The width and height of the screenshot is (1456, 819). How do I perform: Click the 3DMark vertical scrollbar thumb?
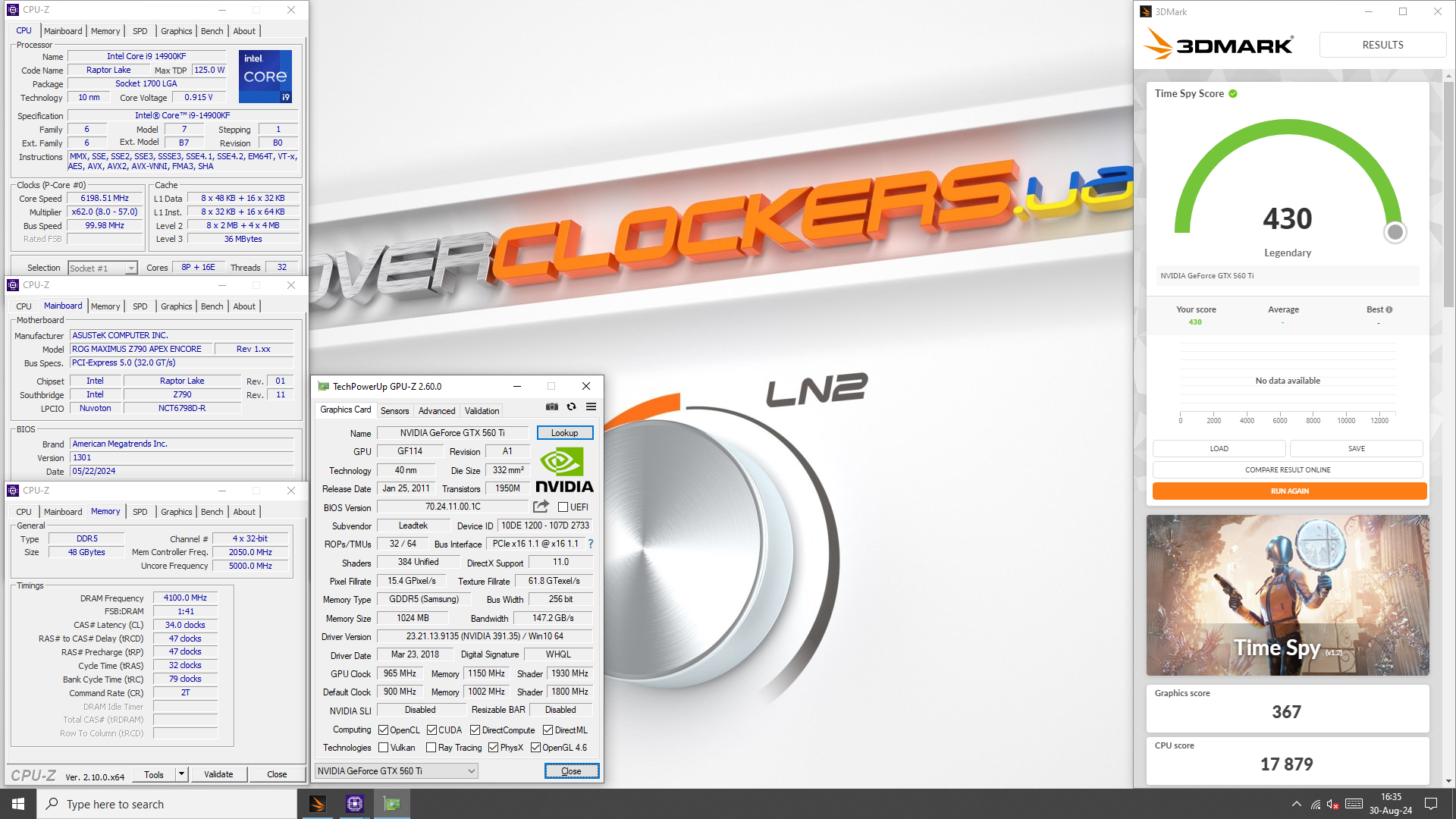pyautogui.click(x=1449, y=193)
